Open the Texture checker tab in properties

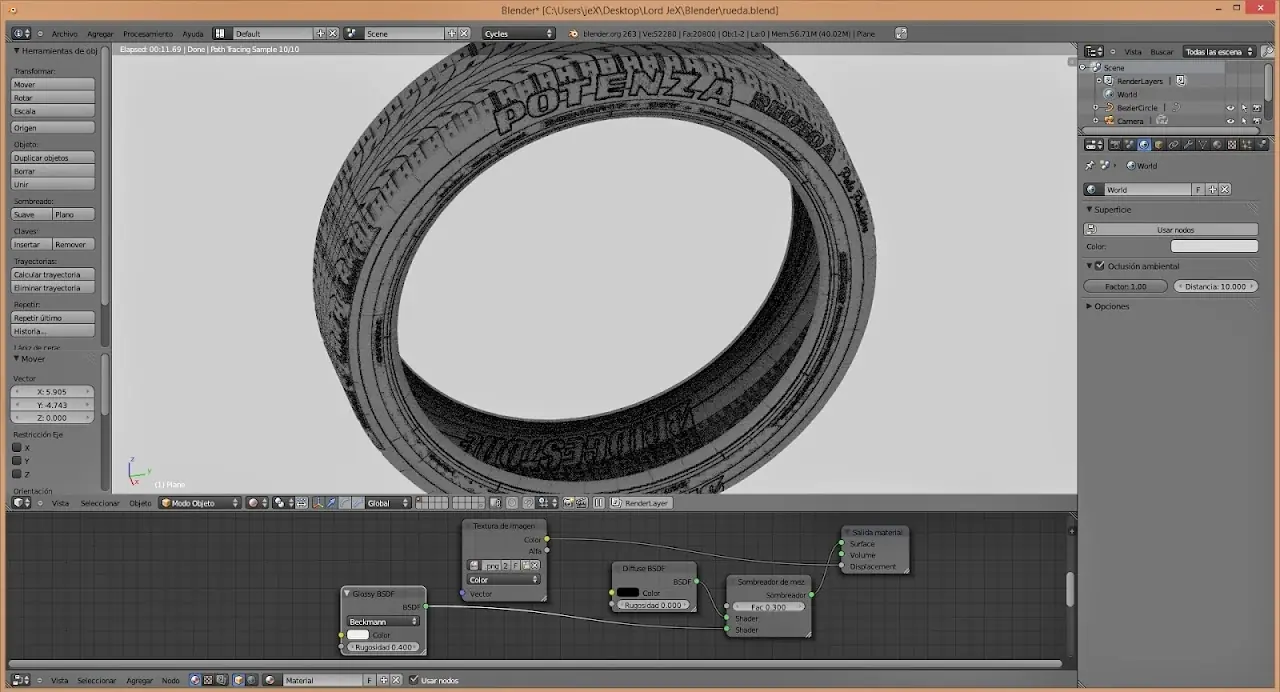(x=1232, y=145)
